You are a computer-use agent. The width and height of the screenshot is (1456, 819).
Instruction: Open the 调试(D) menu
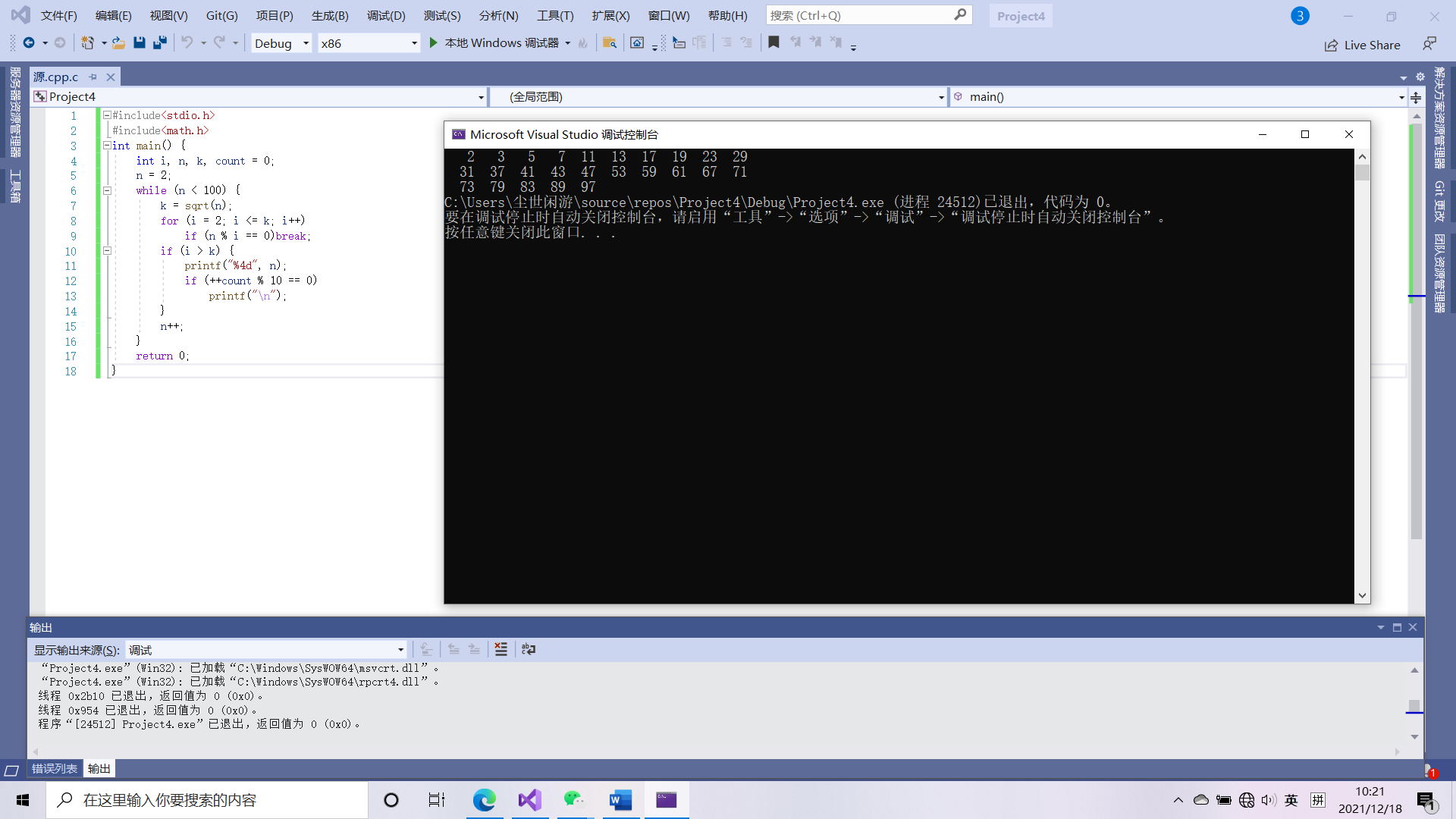click(386, 15)
